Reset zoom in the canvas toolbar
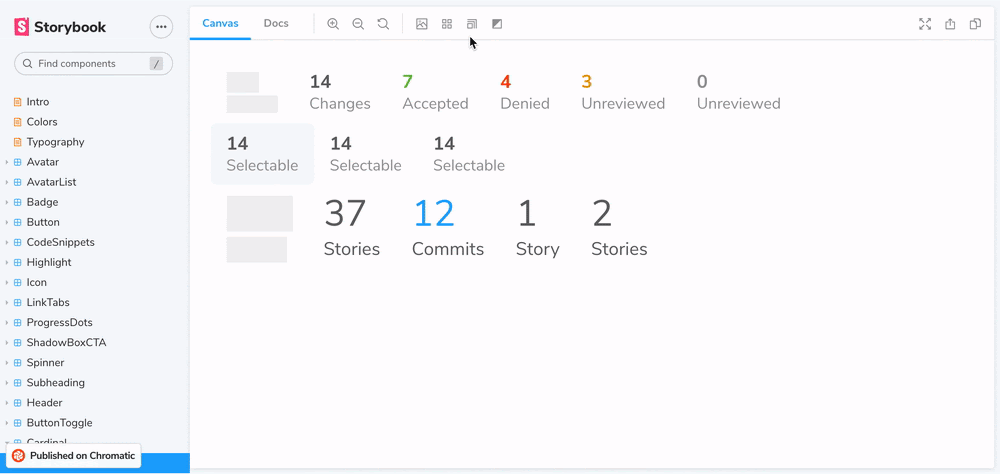1000x474 pixels. coord(383,24)
